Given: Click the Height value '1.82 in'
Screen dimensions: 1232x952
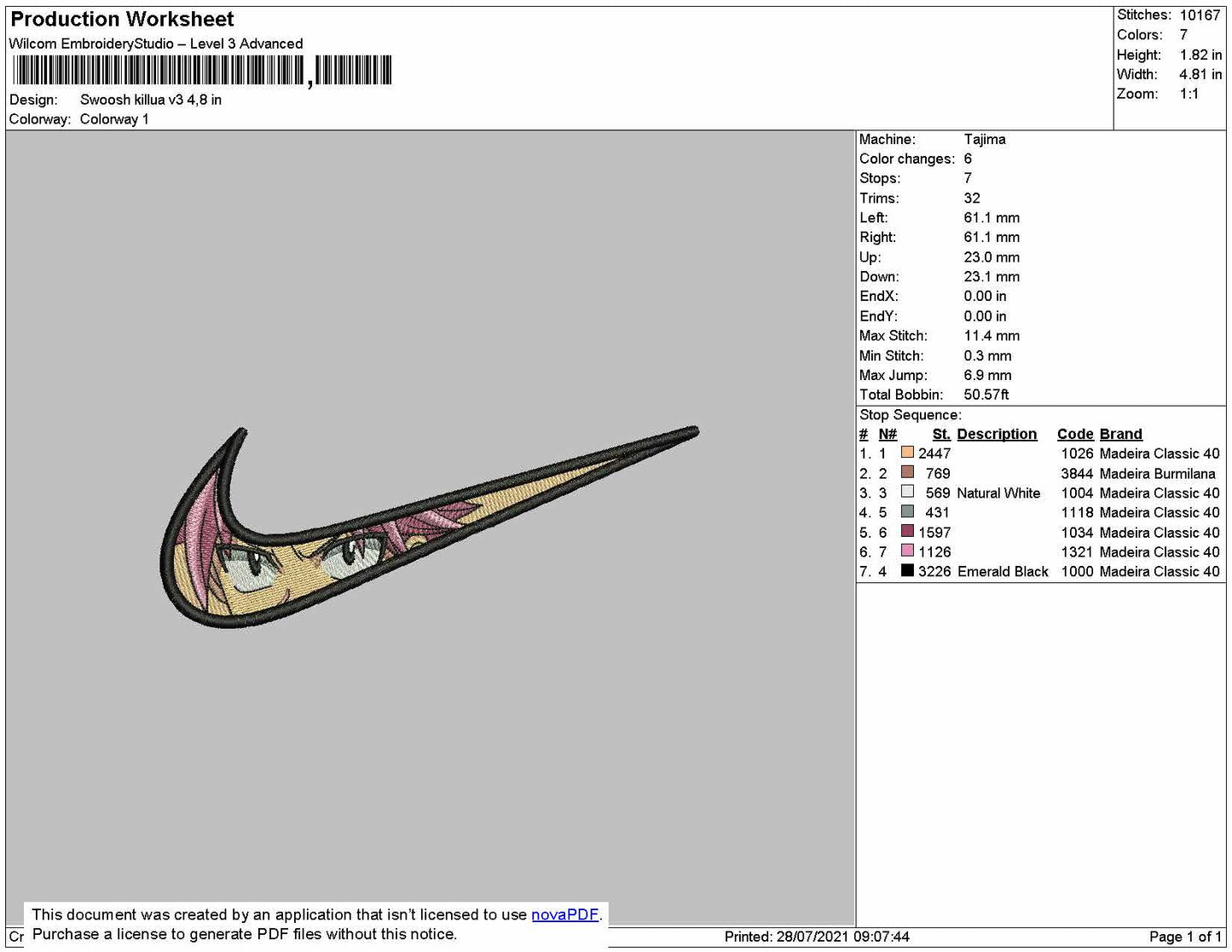Looking at the screenshot, I should (1200, 55).
